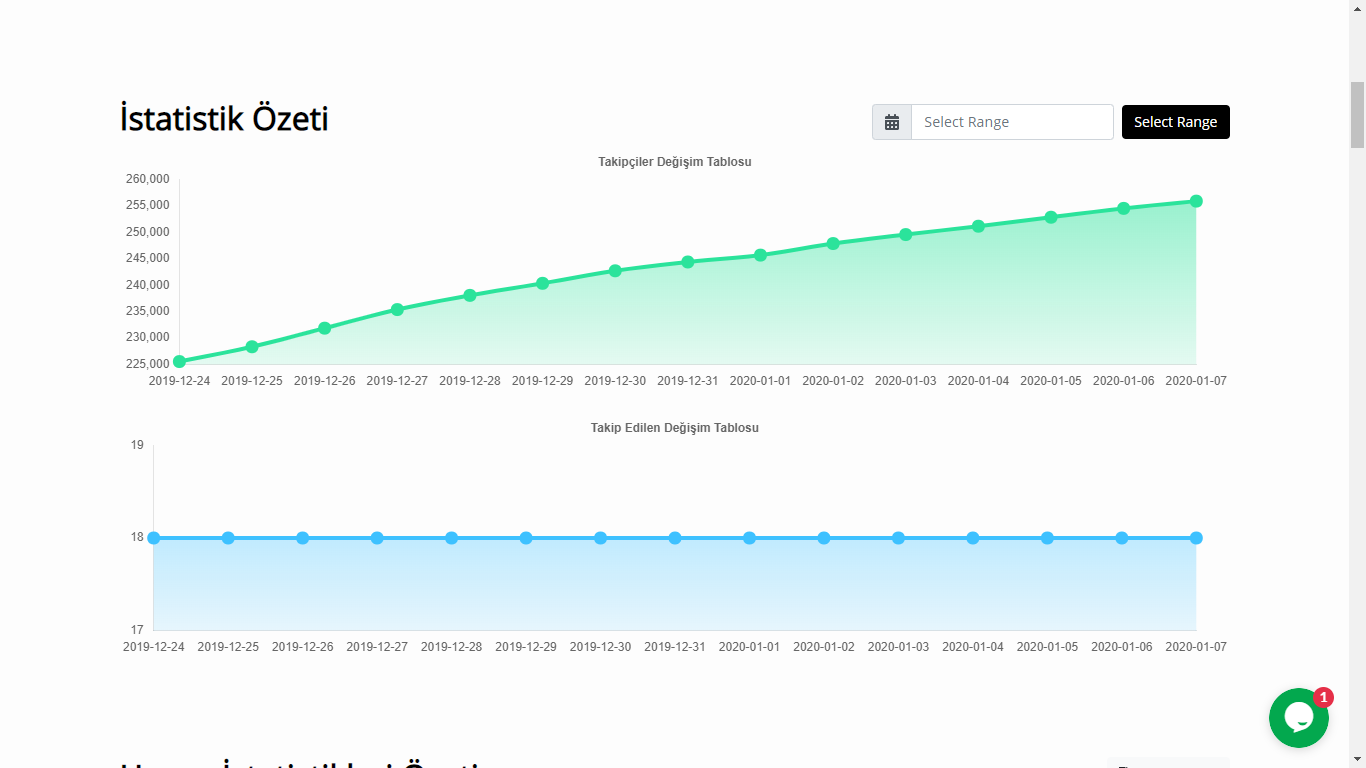Click the blue following point for 2020-01-05
This screenshot has height=768, width=1366.
[1047, 538]
